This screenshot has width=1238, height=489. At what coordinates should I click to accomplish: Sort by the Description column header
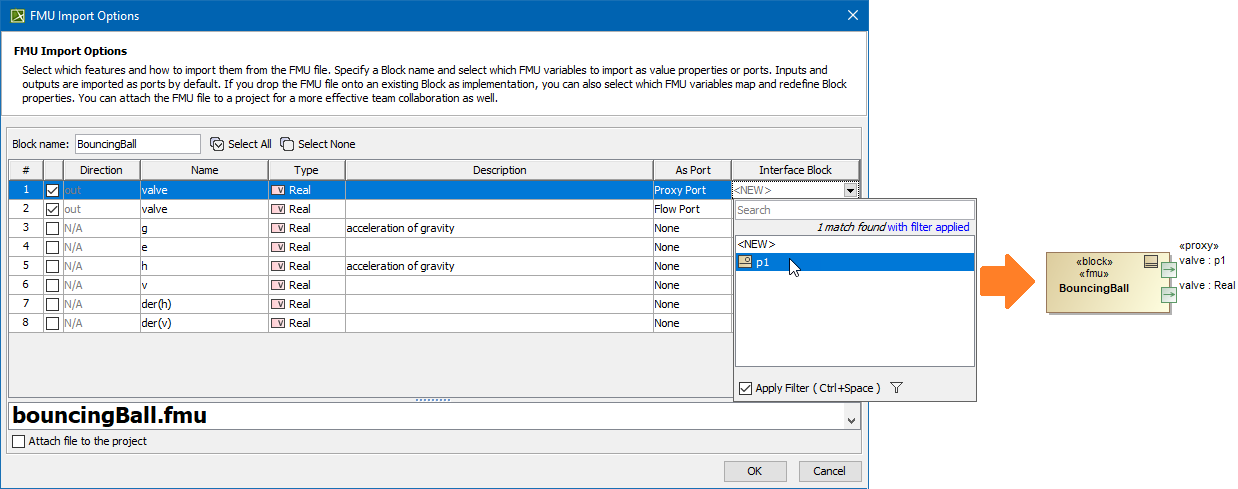(x=499, y=170)
